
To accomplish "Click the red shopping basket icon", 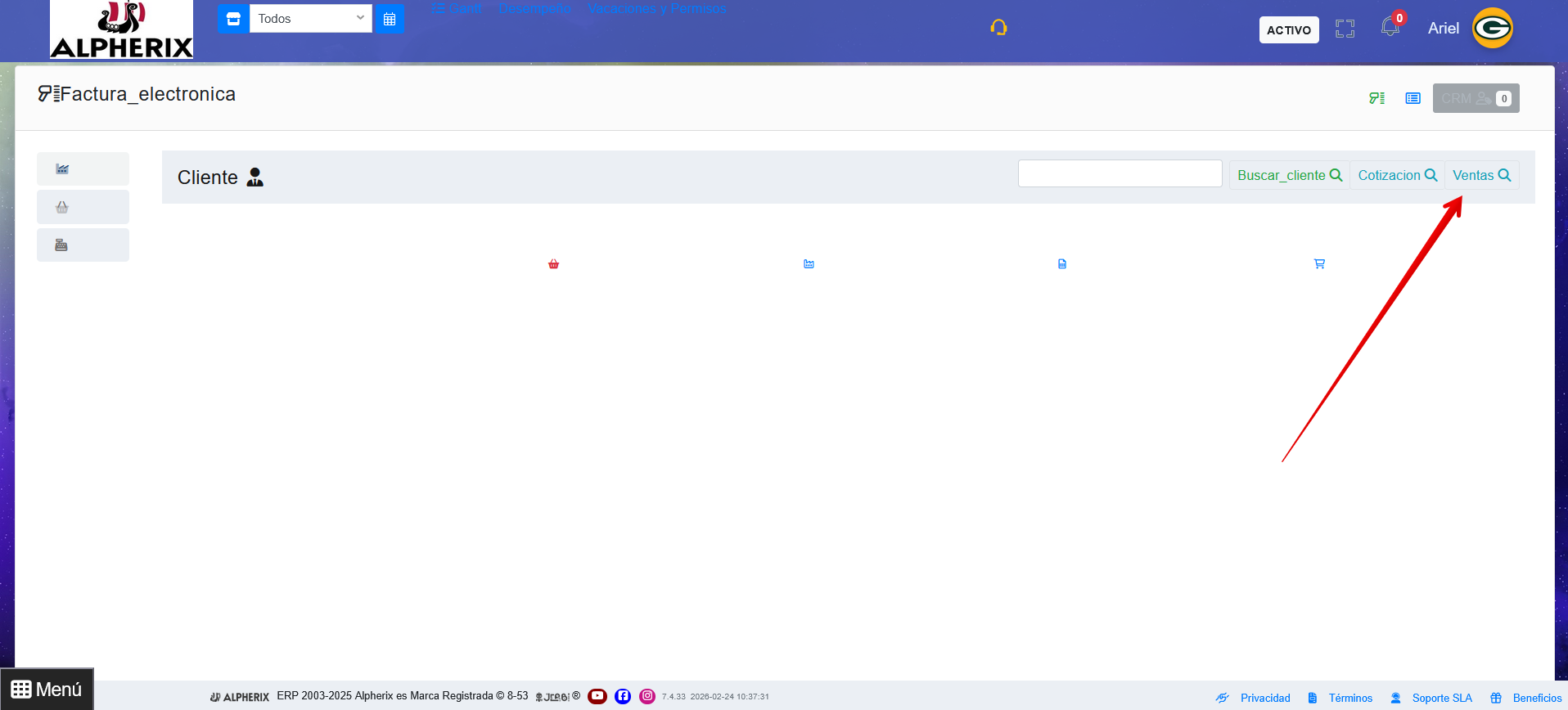I will pyautogui.click(x=554, y=264).
